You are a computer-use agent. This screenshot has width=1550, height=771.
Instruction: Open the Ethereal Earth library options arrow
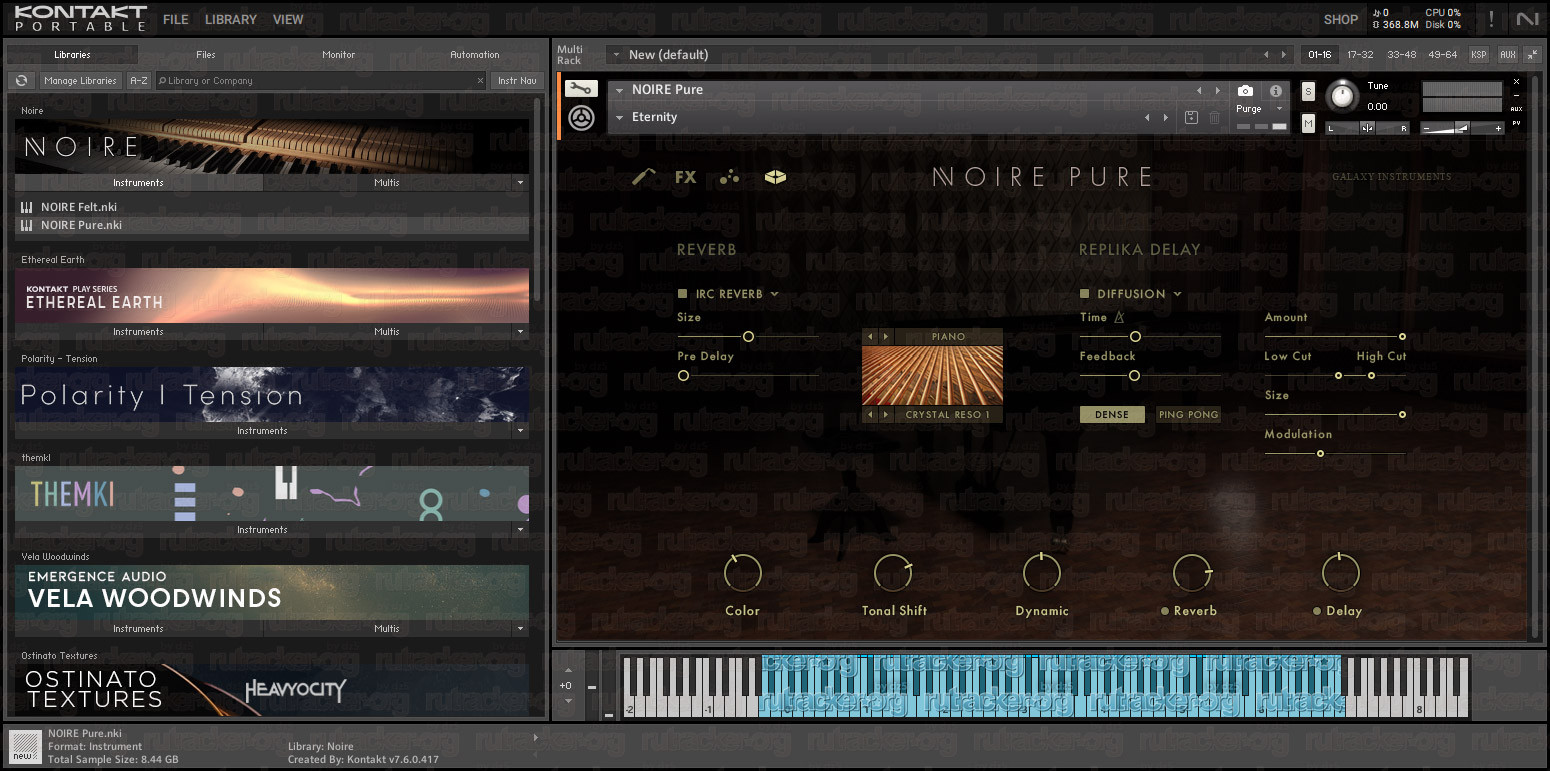click(519, 332)
